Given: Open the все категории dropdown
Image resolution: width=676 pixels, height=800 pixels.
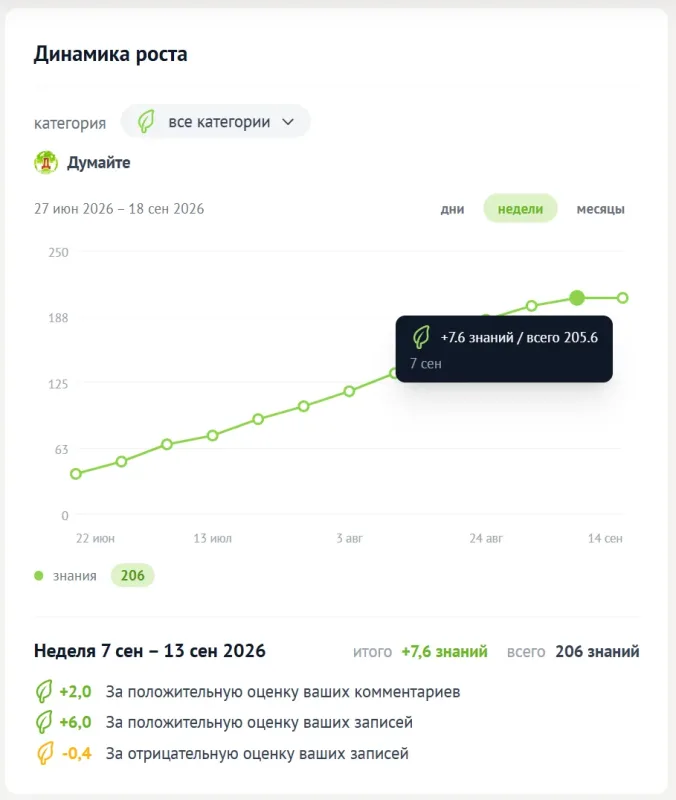Looking at the screenshot, I should pyautogui.click(x=215, y=121).
